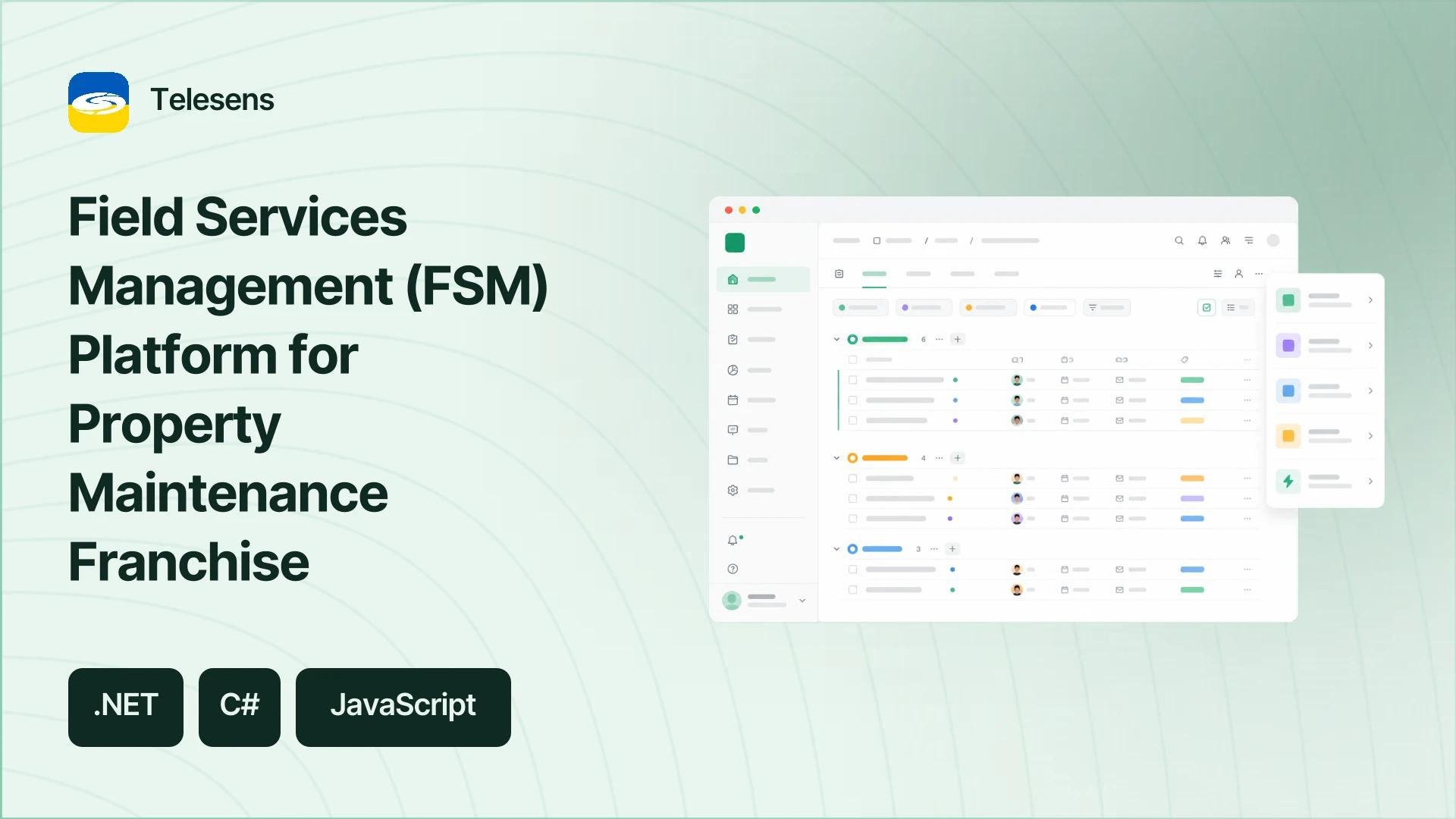Viewport: 1456px width, 819px height.
Task: Open the three-dots menu on the green group header
Action: tap(940, 339)
